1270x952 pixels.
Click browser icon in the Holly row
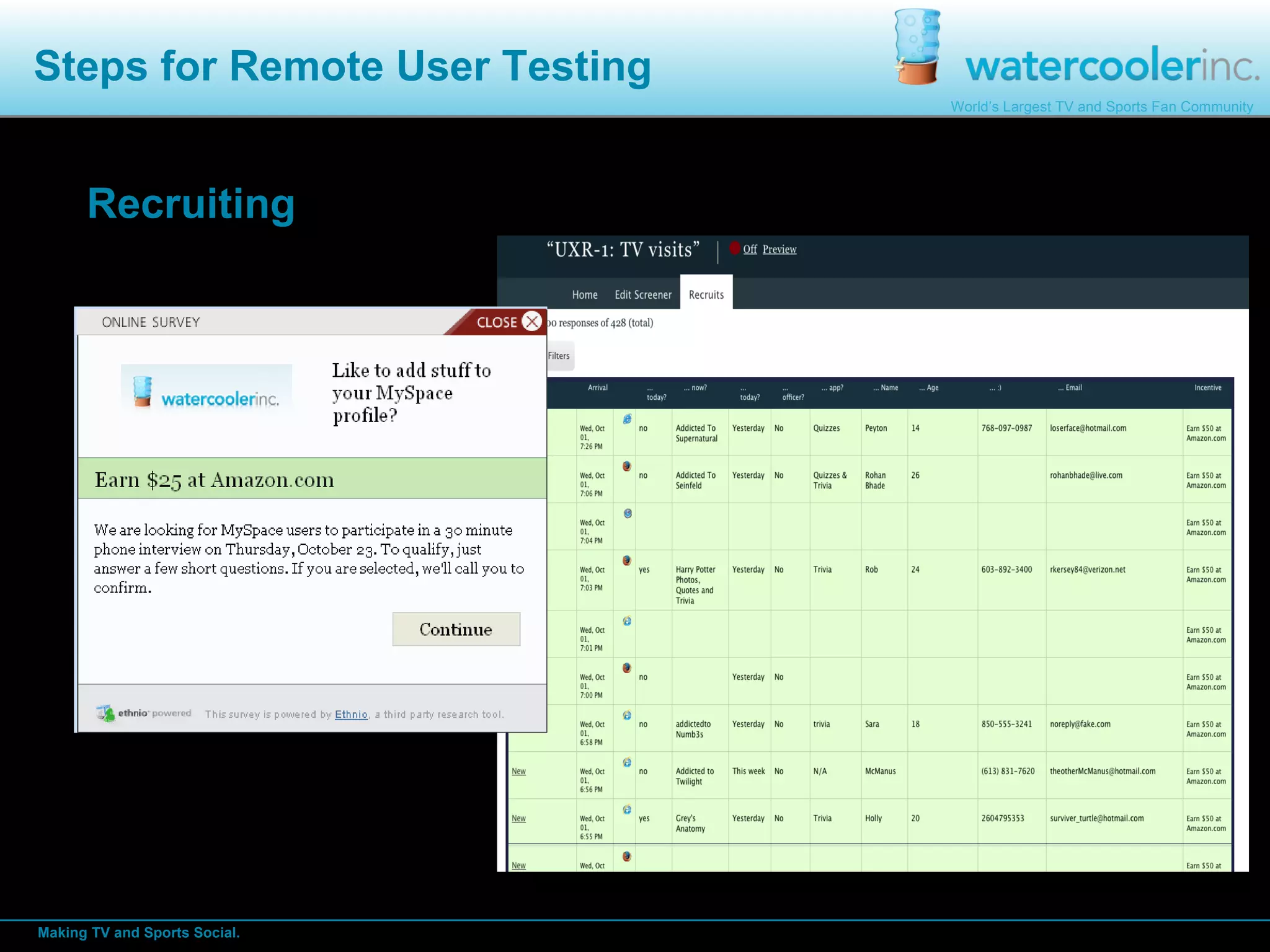(628, 809)
